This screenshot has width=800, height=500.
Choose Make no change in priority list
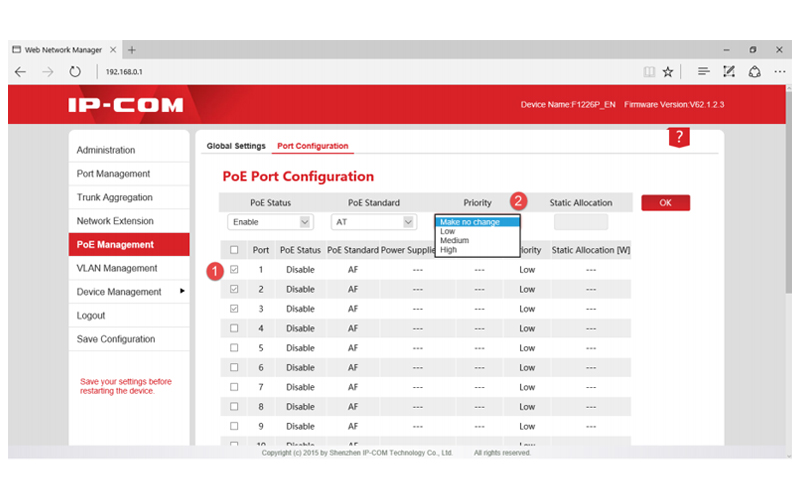pos(477,222)
